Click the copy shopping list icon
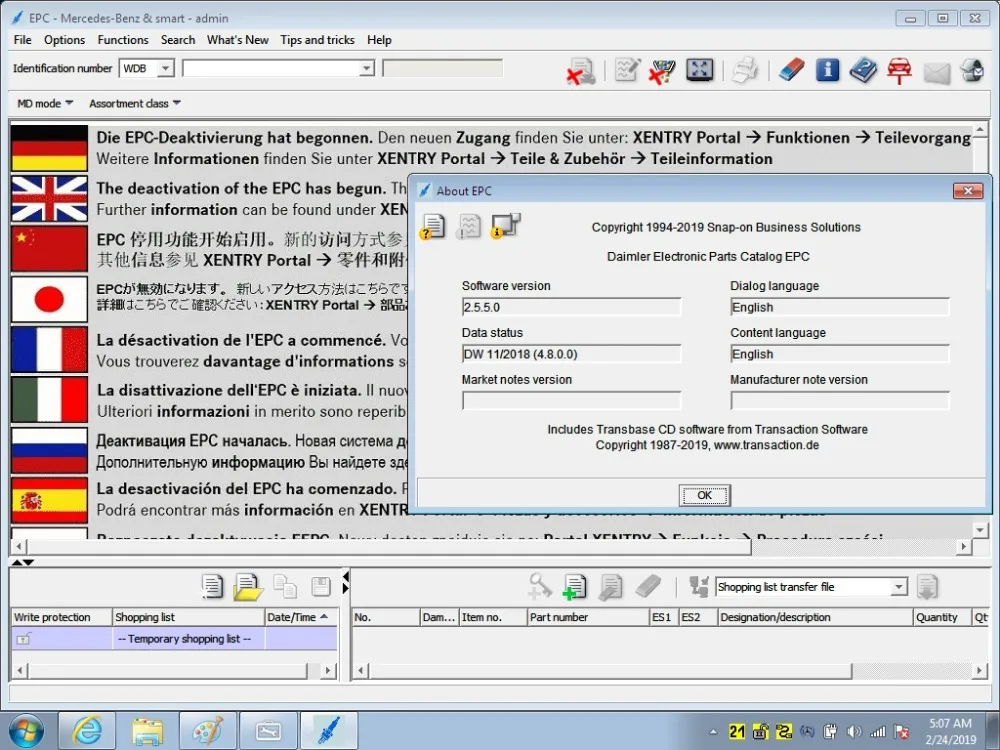The width and height of the screenshot is (1000, 750). [285, 586]
